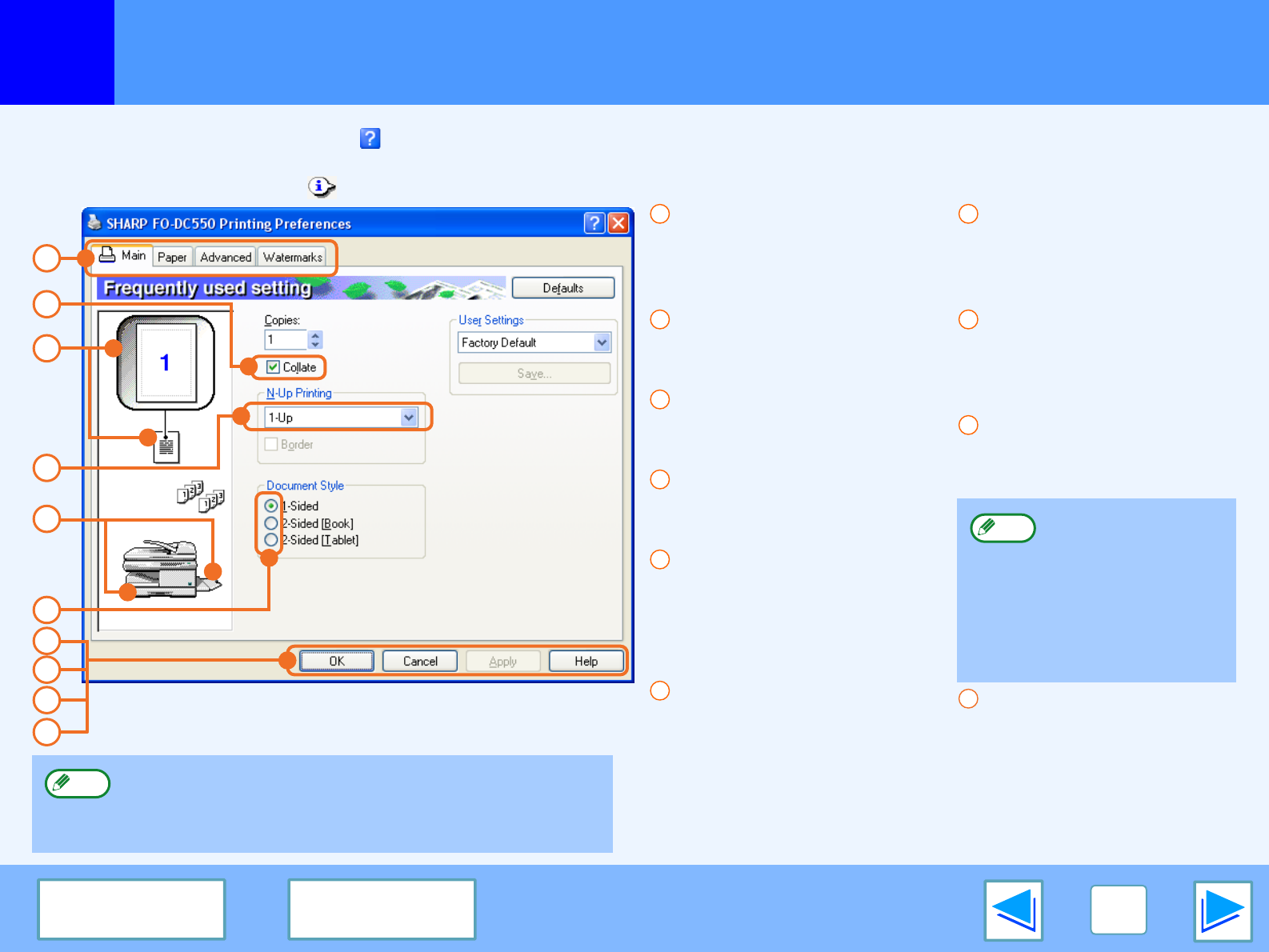Click the dialog title bar help button

594,223
